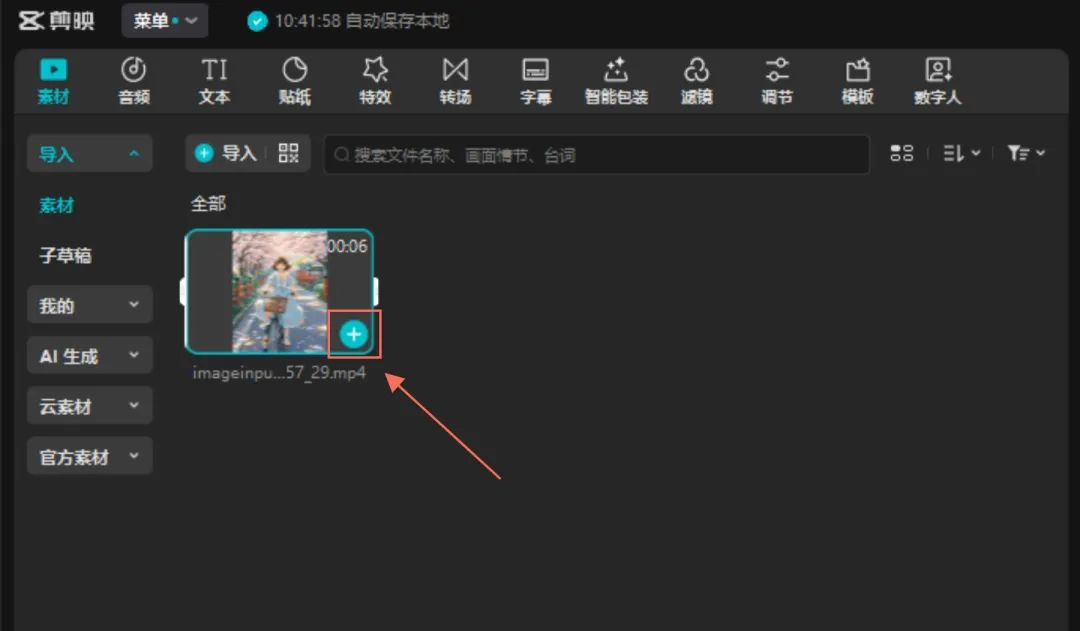
Task: Open the sort order dropdown
Action: (x=961, y=153)
